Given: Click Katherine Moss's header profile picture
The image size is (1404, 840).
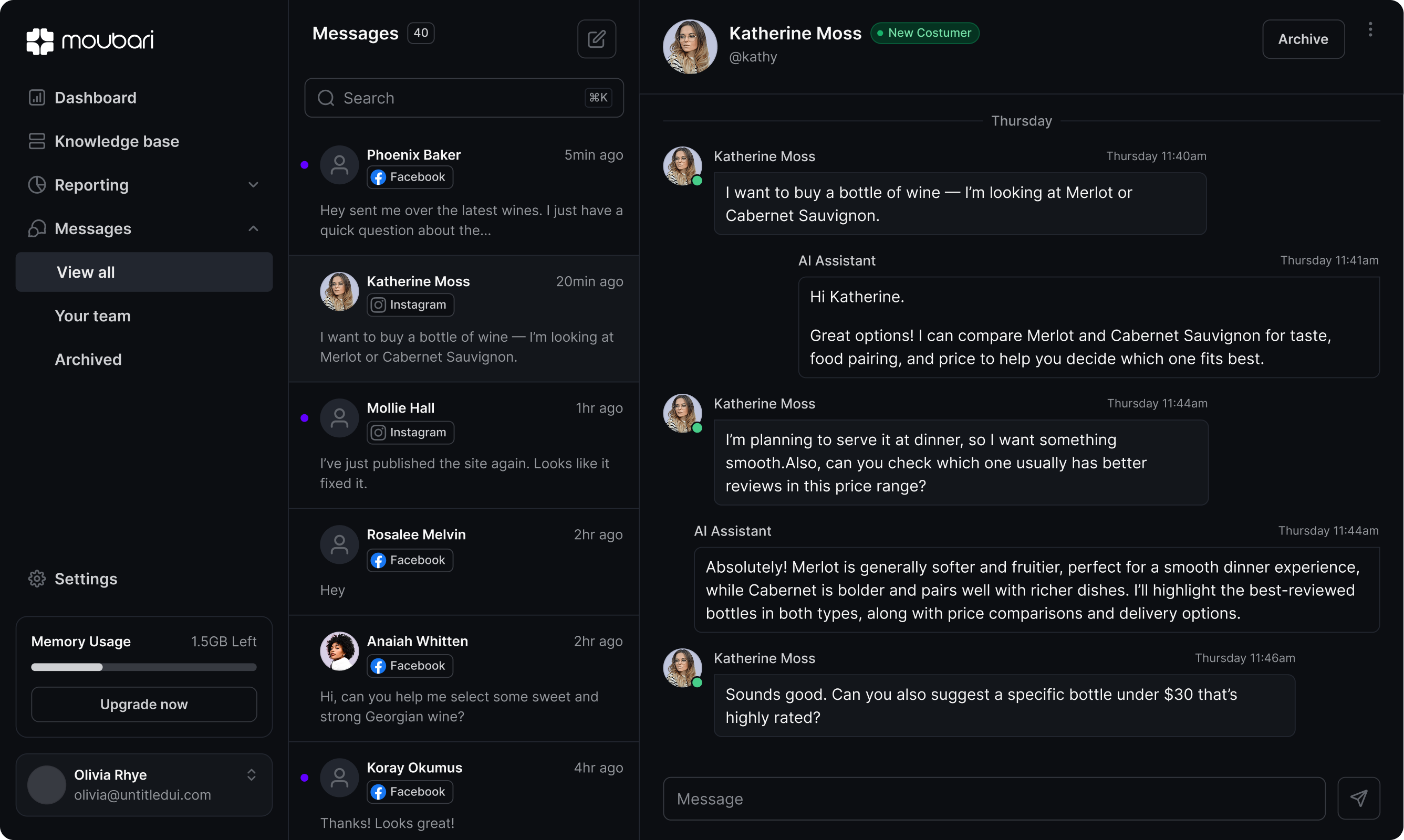Looking at the screenshot, I should (690, 46).
